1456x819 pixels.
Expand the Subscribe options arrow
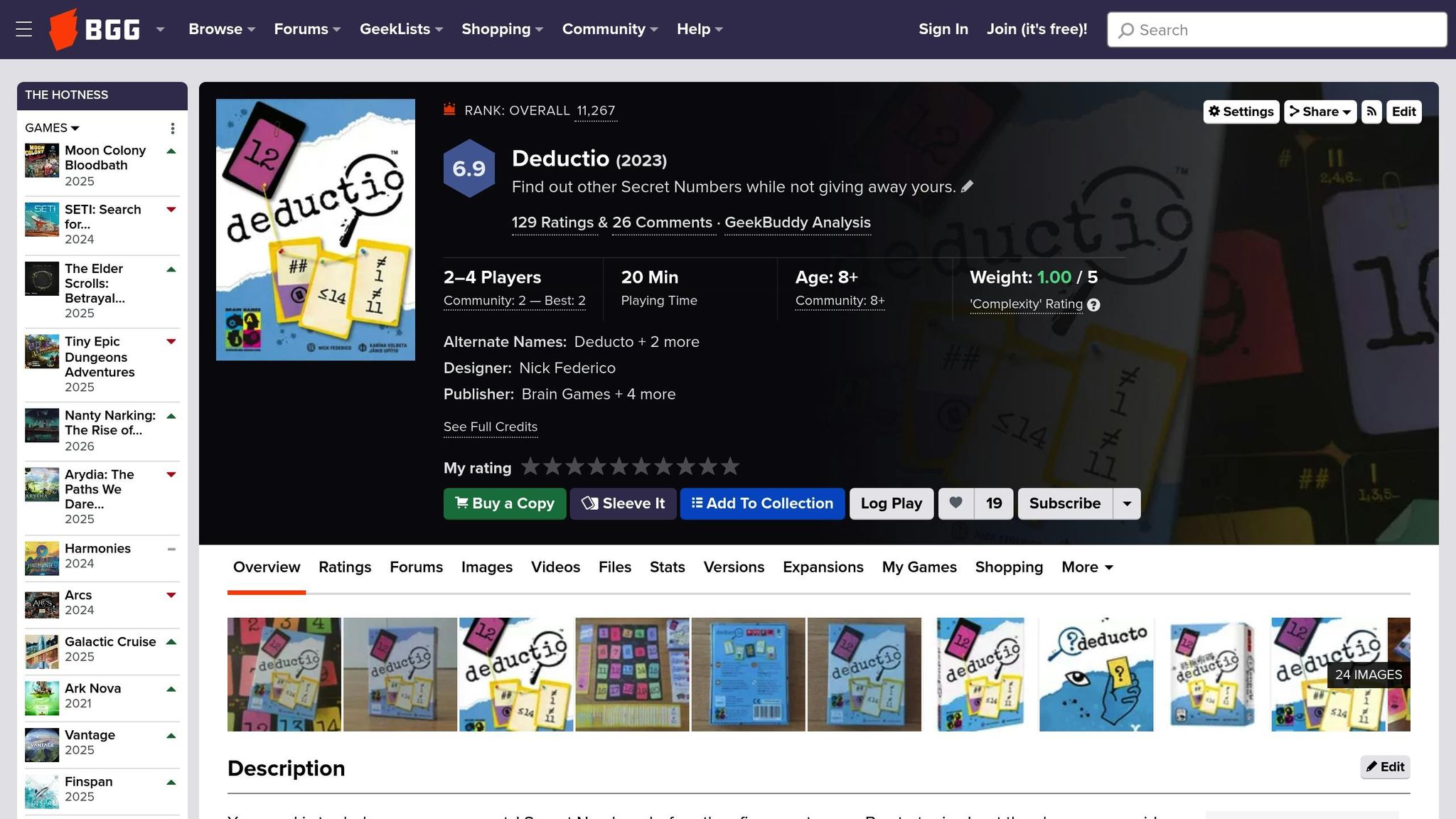pos(1127,503)
